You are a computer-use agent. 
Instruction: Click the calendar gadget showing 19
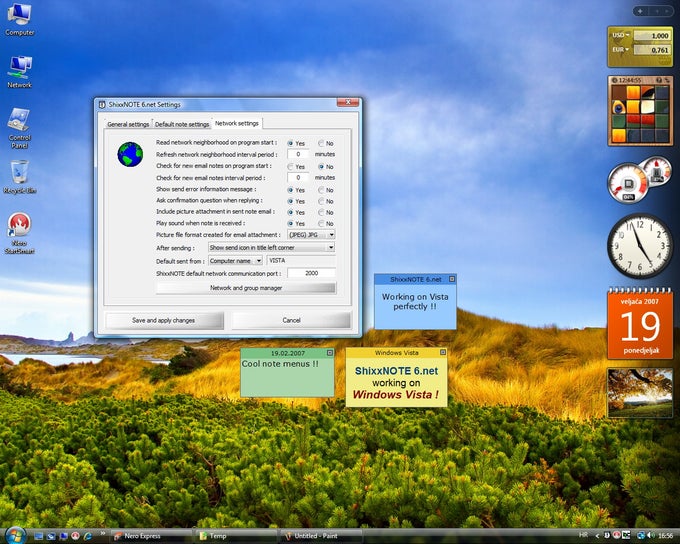click(640, 324)
